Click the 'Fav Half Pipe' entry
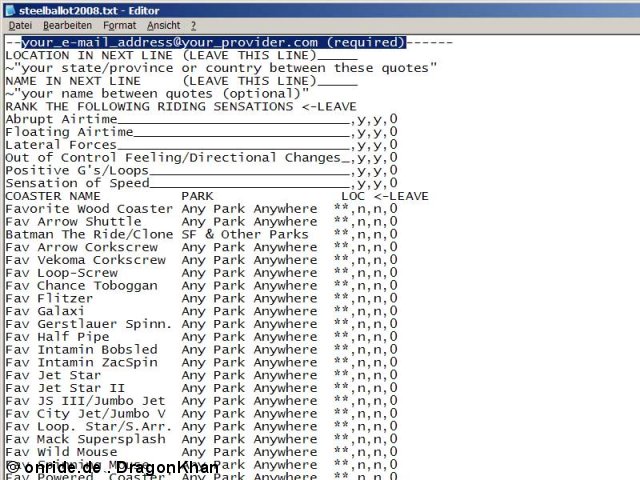Viewport: 640px width, 480px height. coord(57,337)
